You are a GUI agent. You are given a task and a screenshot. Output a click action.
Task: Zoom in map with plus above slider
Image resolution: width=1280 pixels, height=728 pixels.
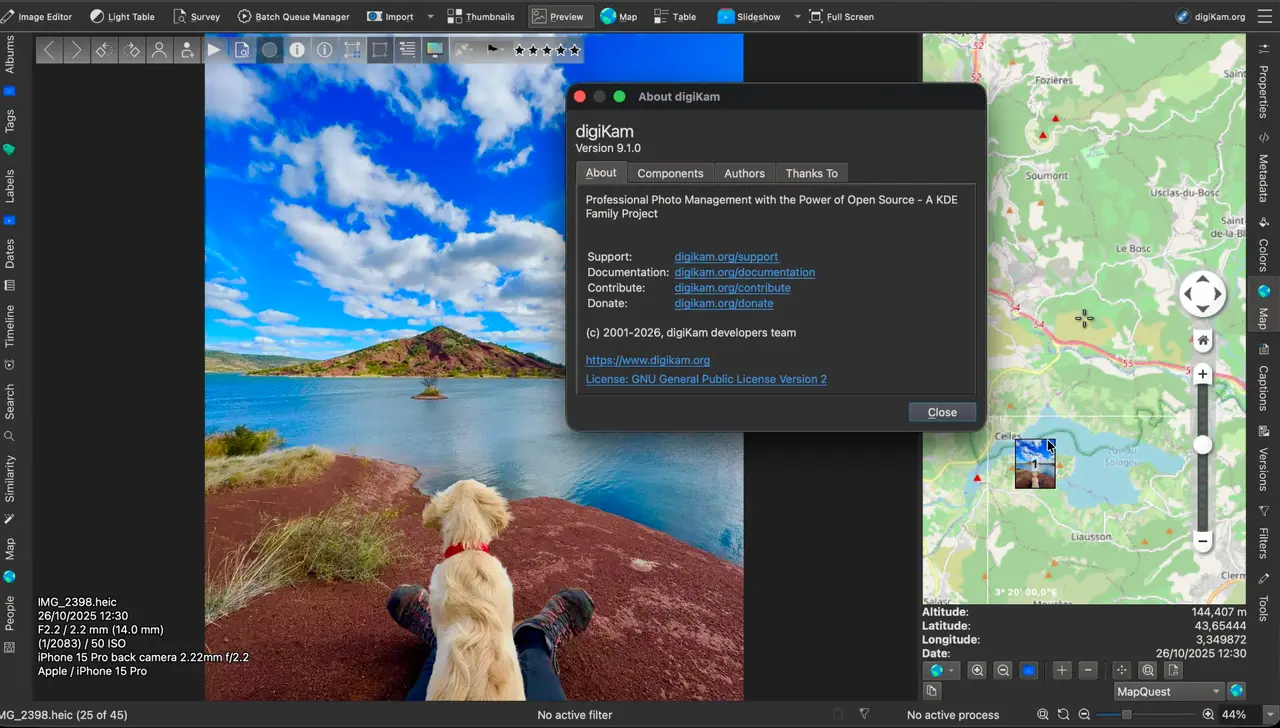pos(1203,374)
